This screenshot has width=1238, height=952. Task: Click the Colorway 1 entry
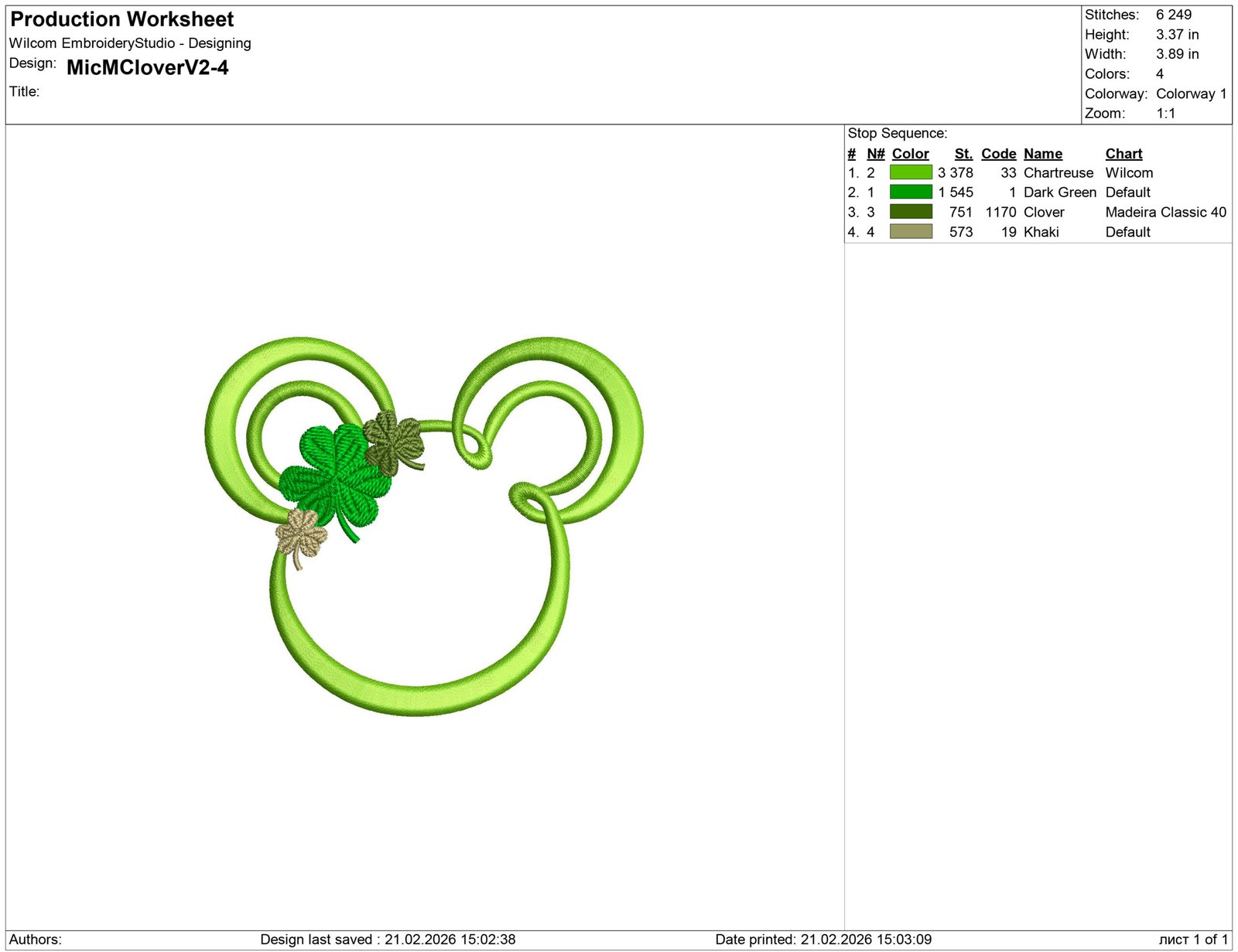tap(1192, 94)
